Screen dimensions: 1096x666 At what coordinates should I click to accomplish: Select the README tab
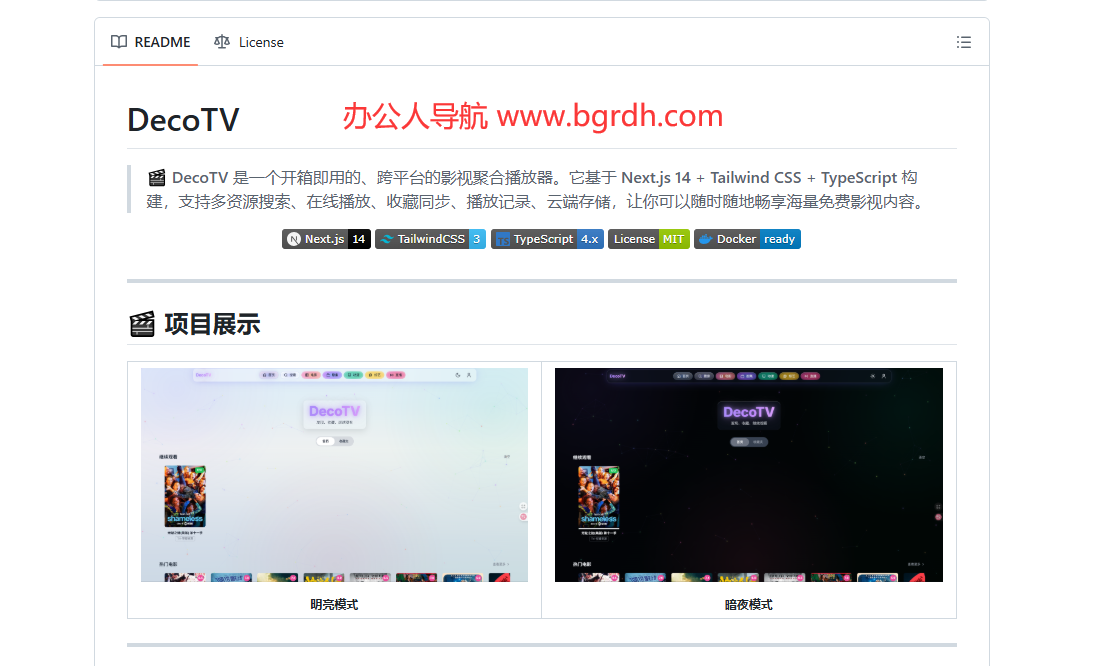[151, 42]
